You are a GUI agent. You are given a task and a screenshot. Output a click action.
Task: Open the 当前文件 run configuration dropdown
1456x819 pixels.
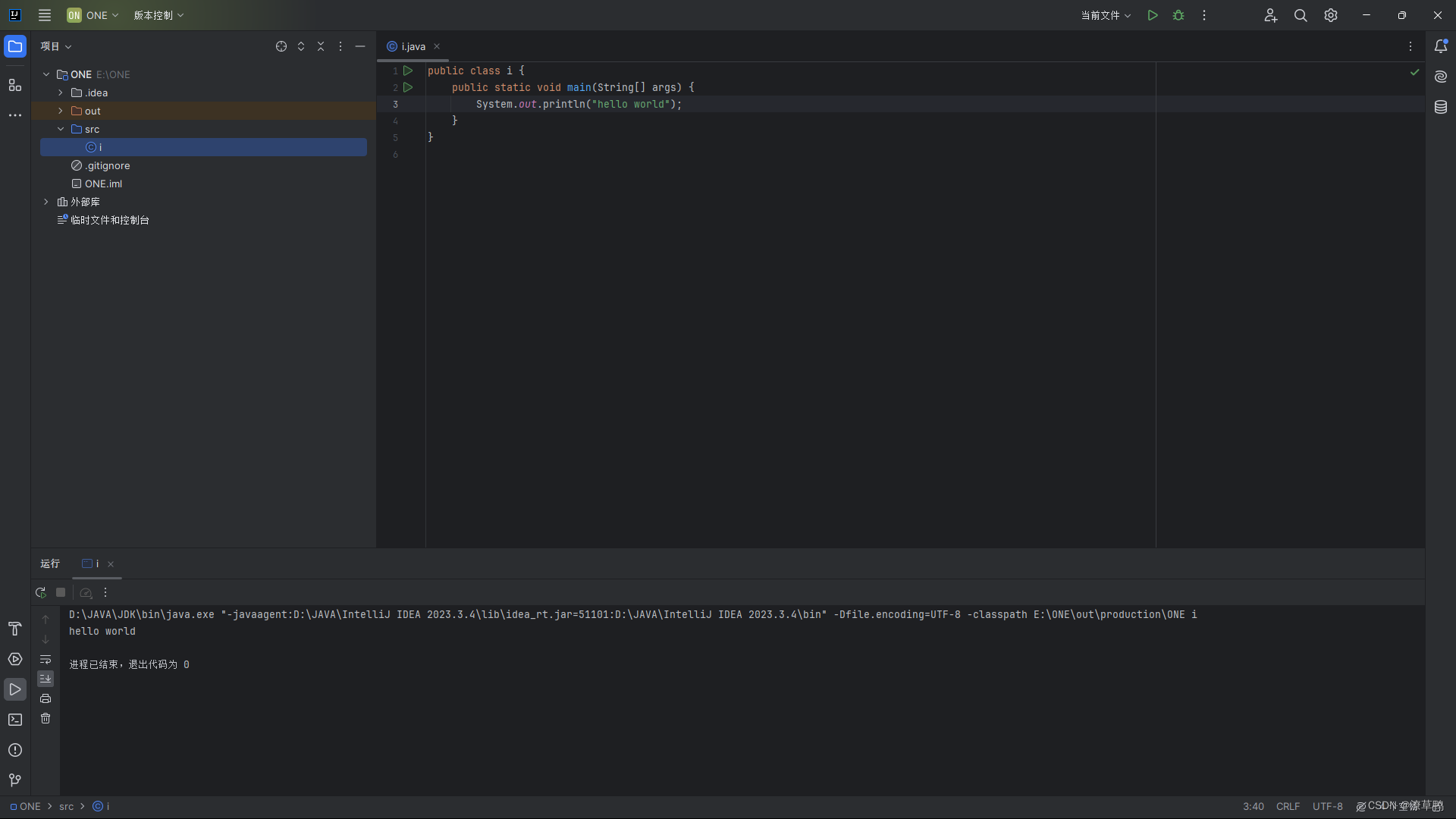coord(1106,15)
